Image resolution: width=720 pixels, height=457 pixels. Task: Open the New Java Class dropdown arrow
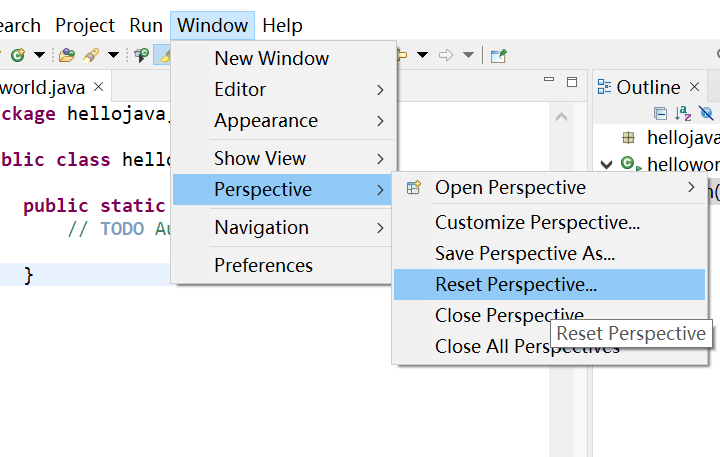39,54
